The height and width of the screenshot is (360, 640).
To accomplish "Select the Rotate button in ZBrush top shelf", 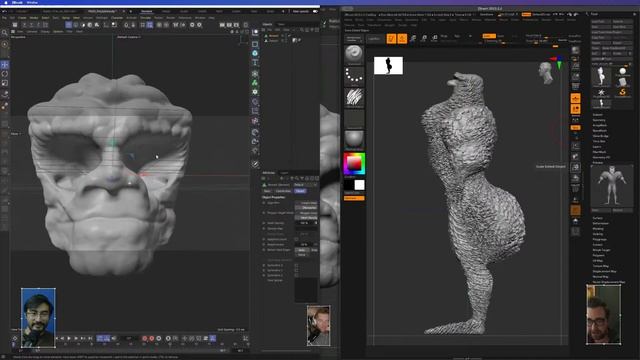I will 435,39.
